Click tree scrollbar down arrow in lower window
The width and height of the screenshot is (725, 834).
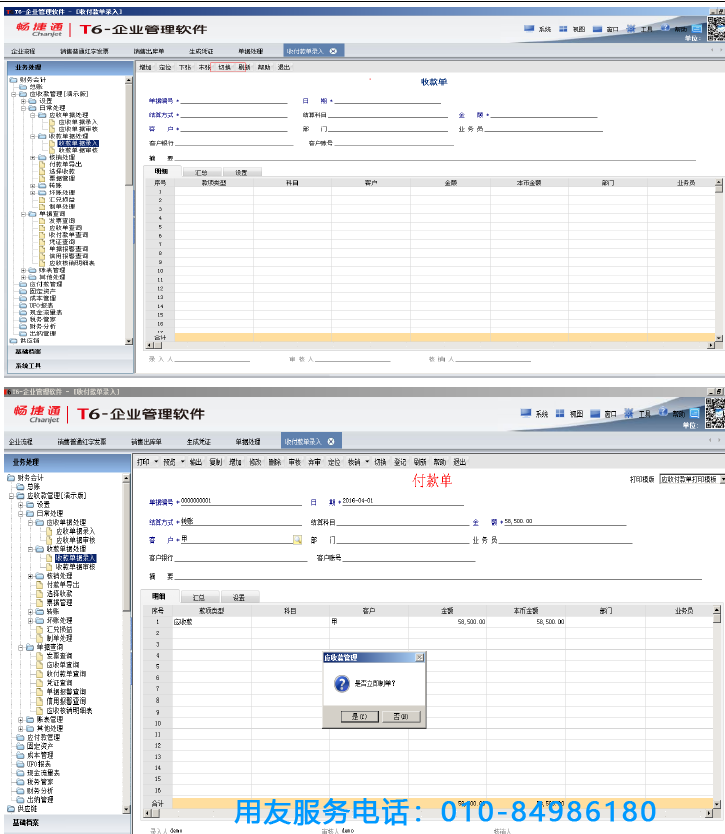click(x=127, y=810)
